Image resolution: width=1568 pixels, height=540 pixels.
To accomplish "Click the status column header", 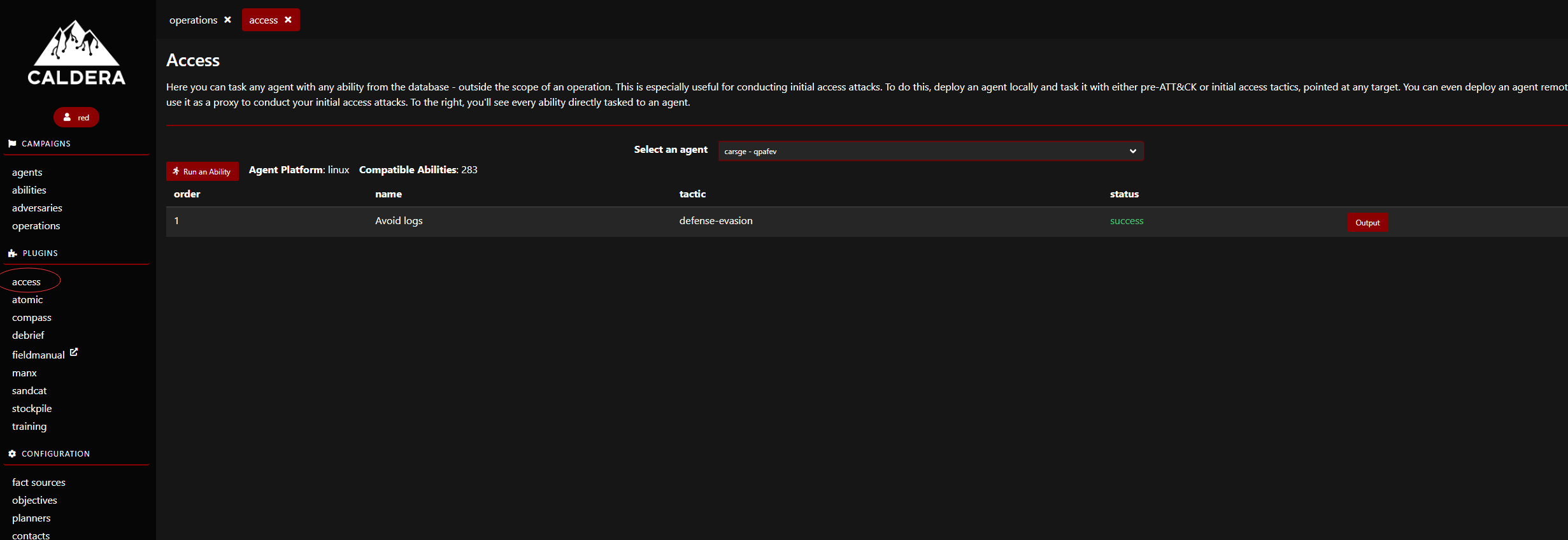I will coord(1124,194).
